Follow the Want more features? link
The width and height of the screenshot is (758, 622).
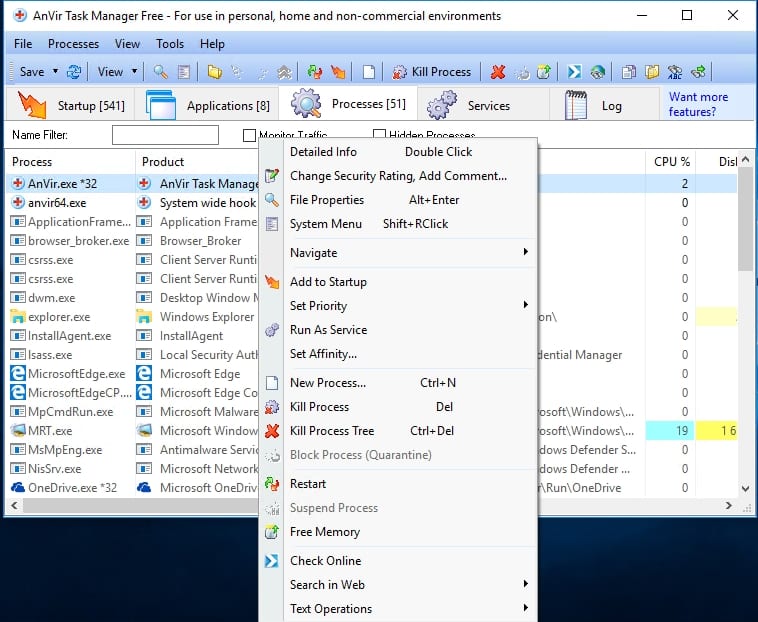pyautogui.click(x=698, y=104)
